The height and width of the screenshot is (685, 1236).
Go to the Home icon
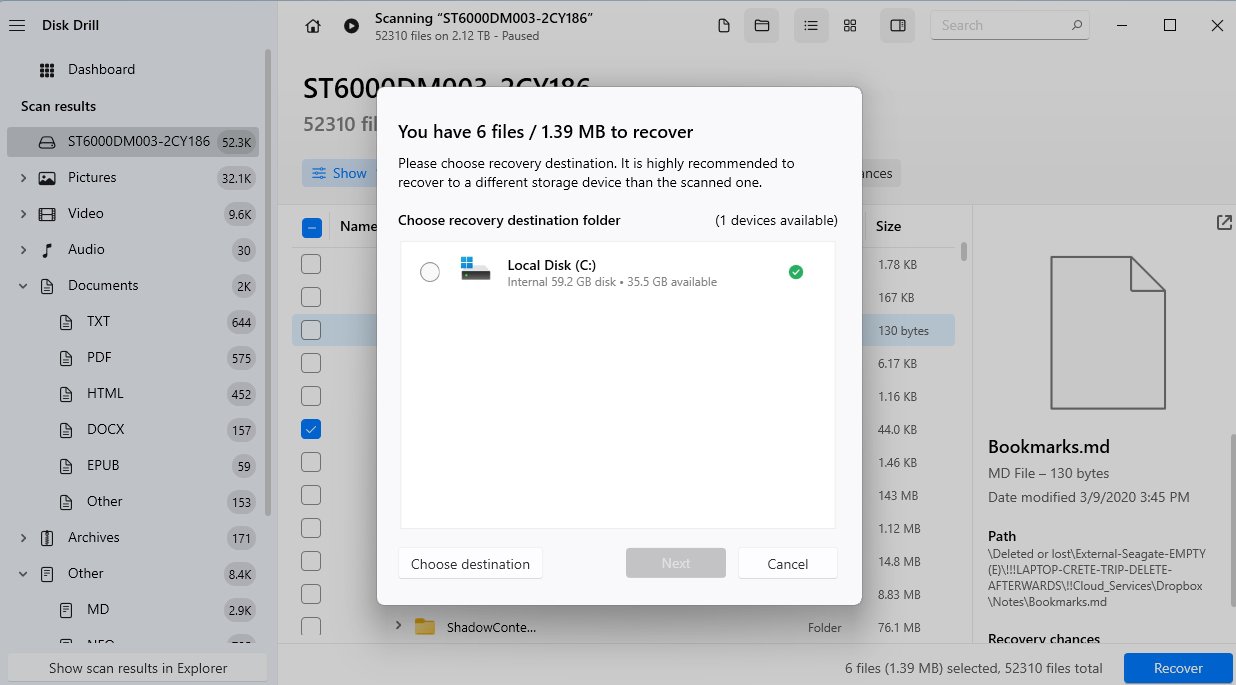[x=313, y=26]
